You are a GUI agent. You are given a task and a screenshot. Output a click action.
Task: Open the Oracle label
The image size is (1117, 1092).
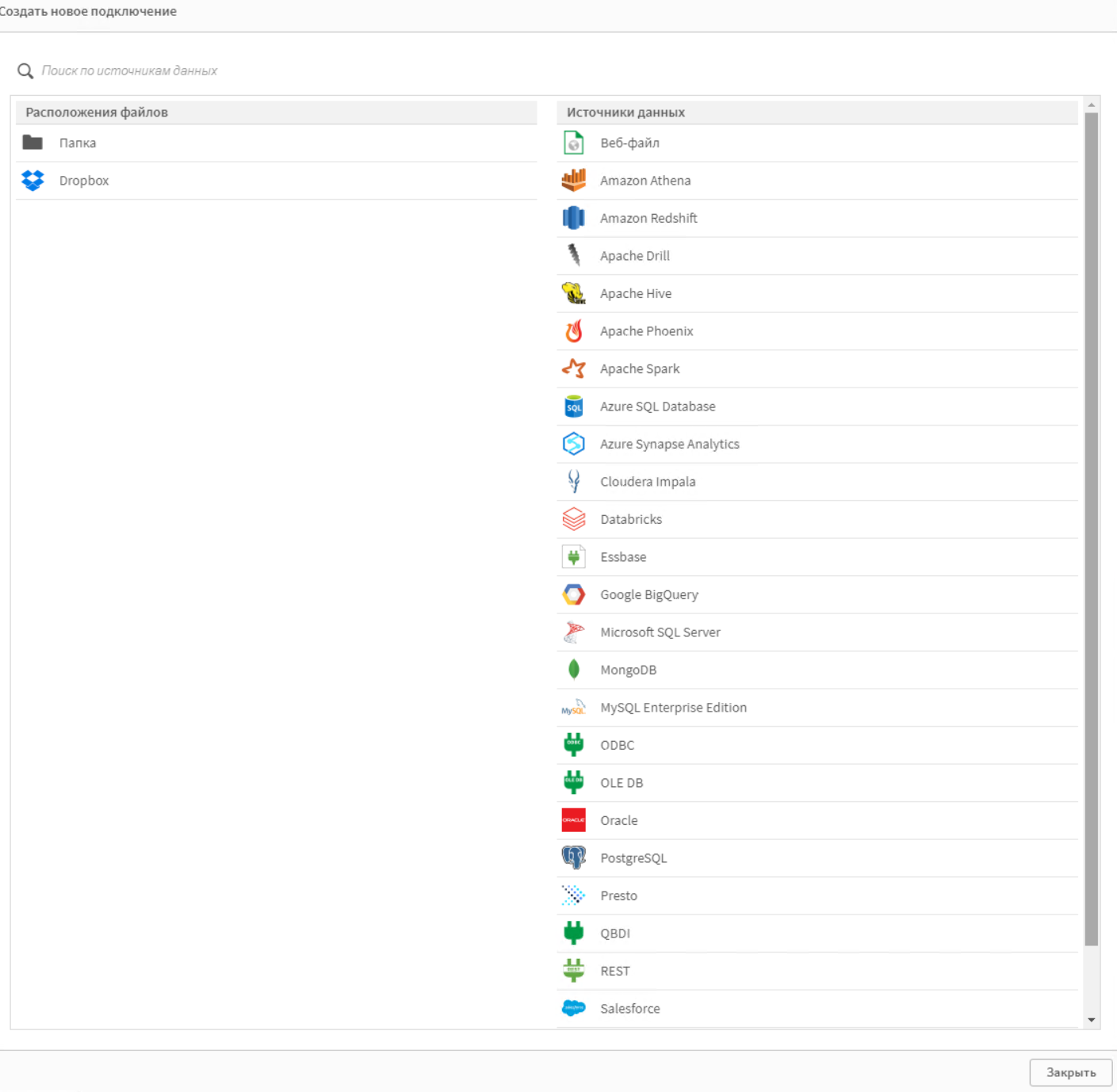619,820
